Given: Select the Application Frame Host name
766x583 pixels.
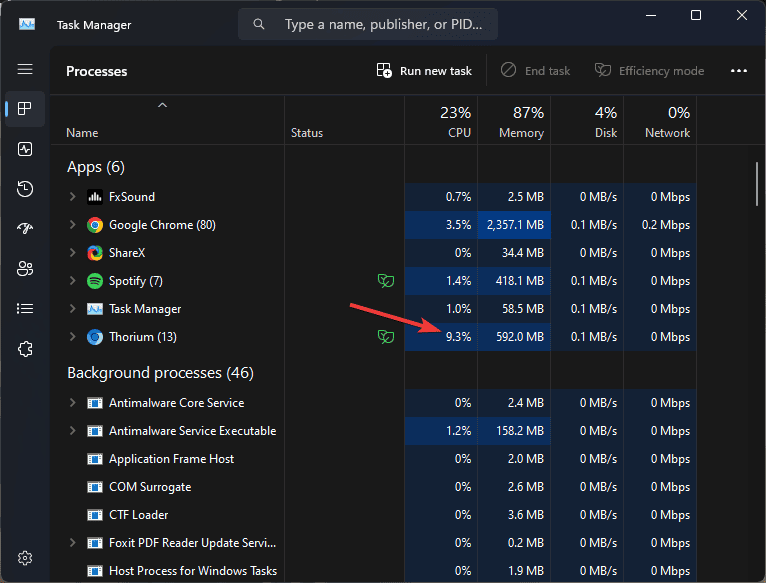Looking at the screenshot, I should (171, 459).
